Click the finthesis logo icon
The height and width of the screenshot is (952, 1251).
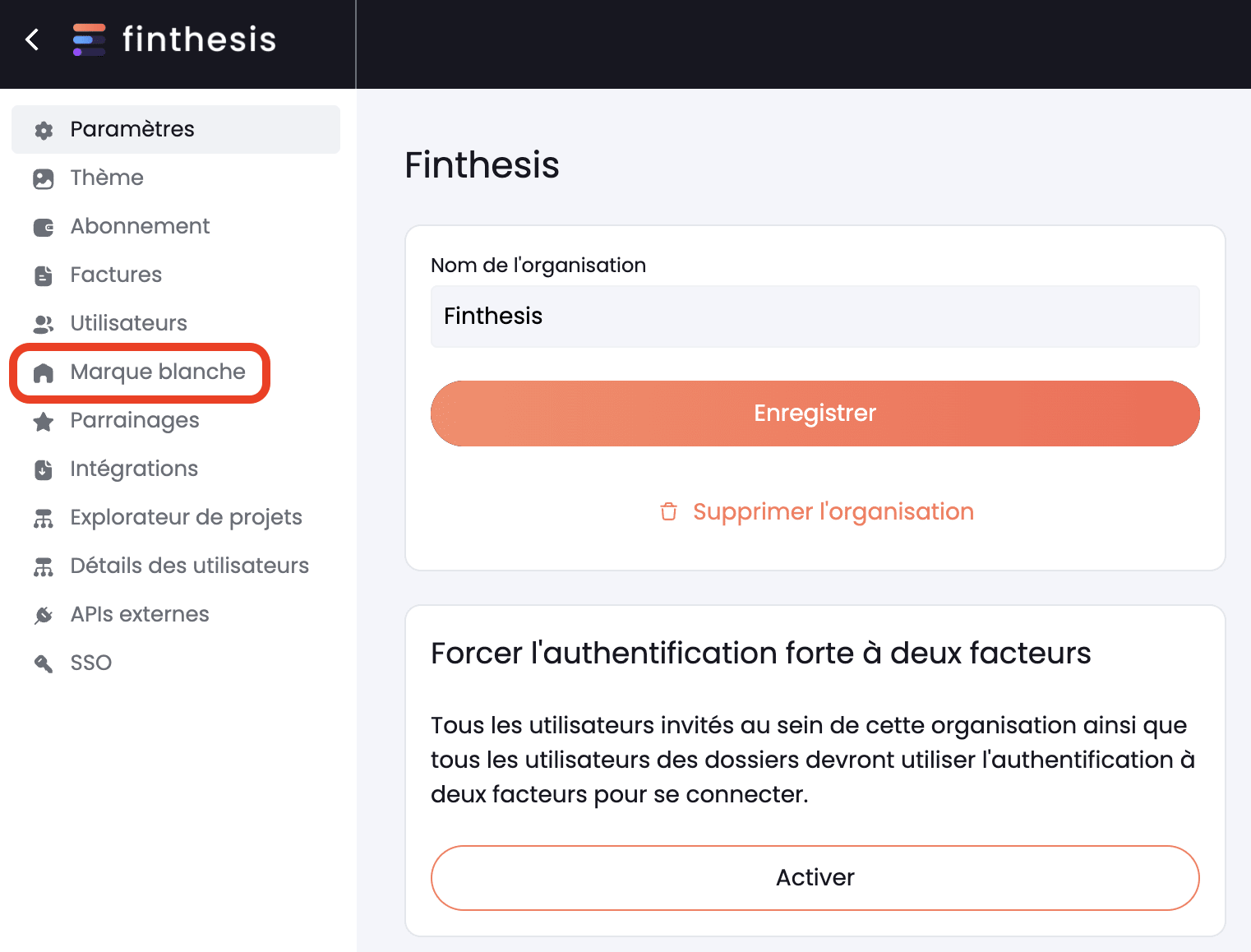pyautogui.click(x=89, y=39)
